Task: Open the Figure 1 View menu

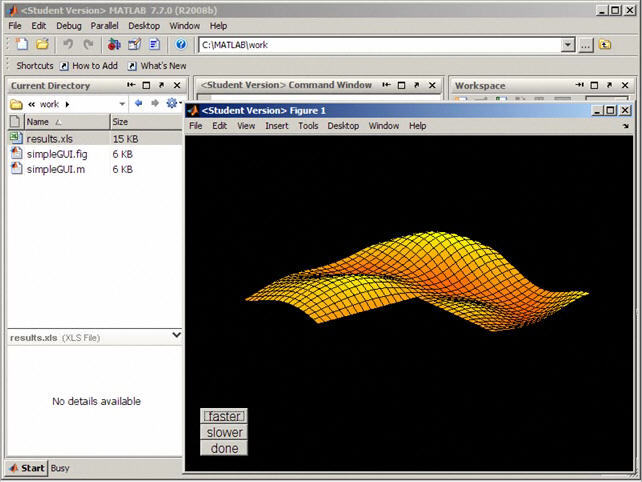Action: 246,126
